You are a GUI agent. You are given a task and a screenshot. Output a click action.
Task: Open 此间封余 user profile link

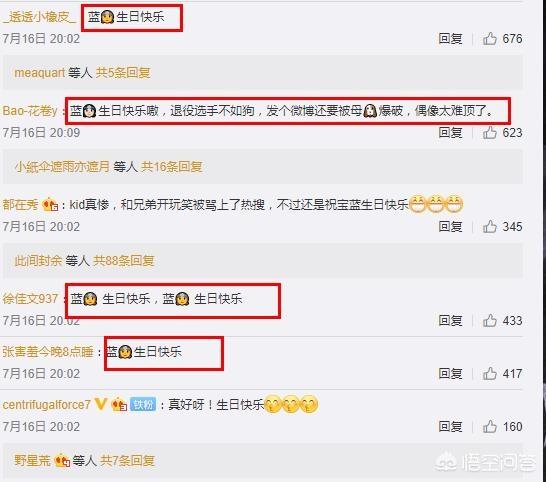click(38, 261)
